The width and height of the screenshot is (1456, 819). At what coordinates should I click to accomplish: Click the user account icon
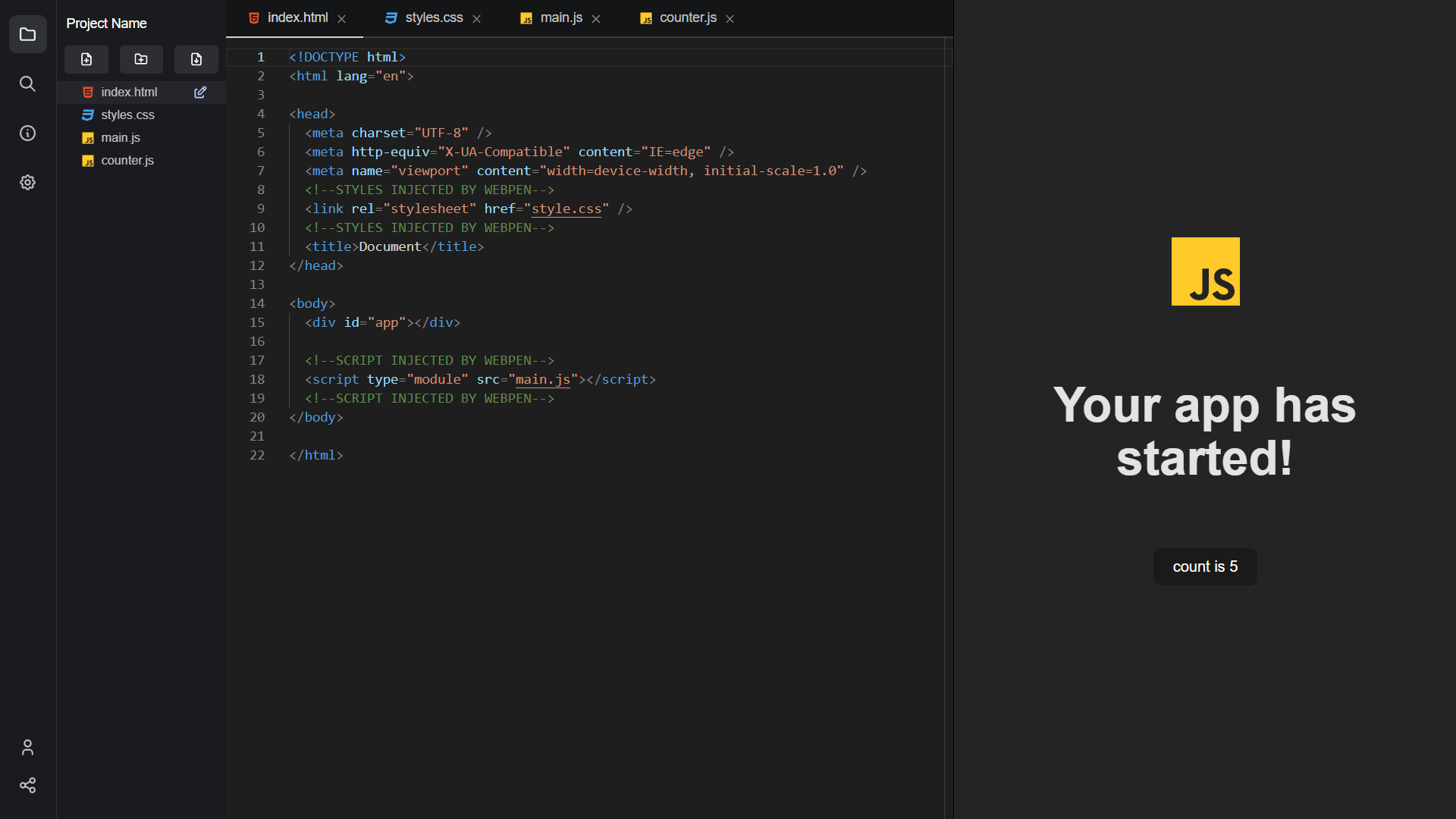(28, 747)
